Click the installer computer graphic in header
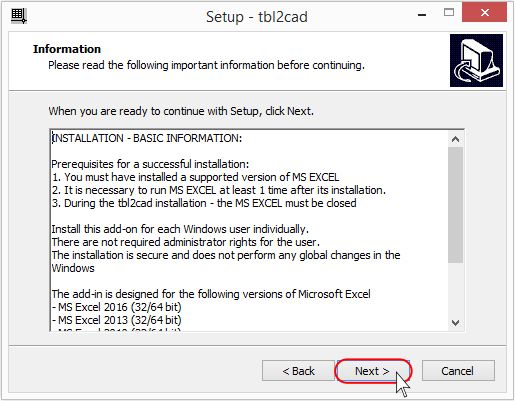Screen dimensions: 515x401 pos(476,60)
